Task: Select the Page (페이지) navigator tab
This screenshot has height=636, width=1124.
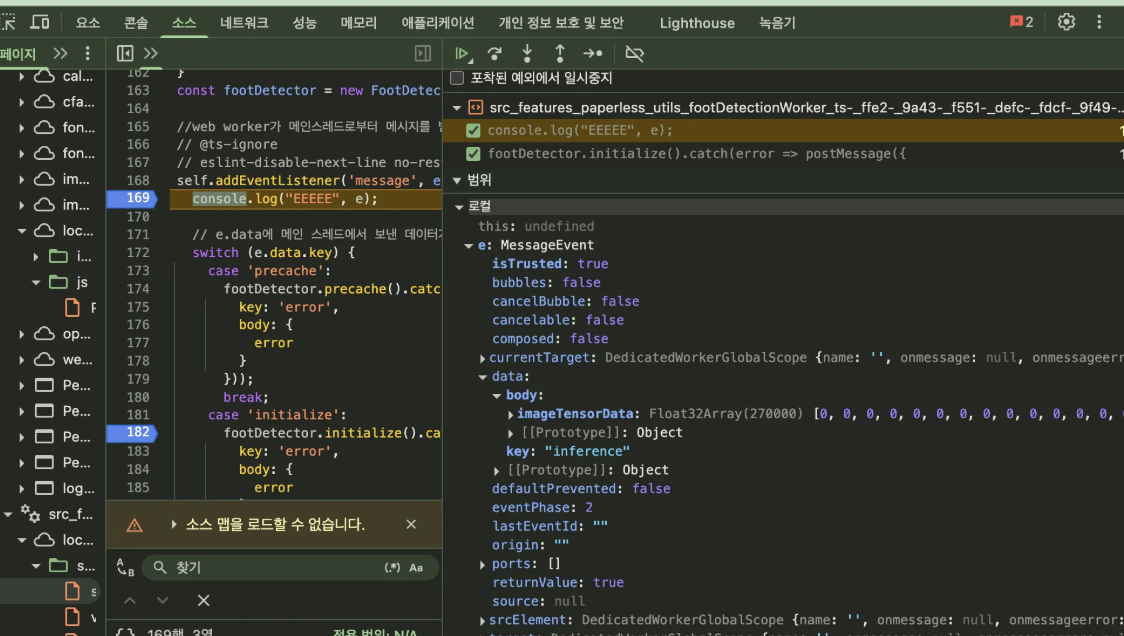Action: pyautogui.click(x=19, y=54)
